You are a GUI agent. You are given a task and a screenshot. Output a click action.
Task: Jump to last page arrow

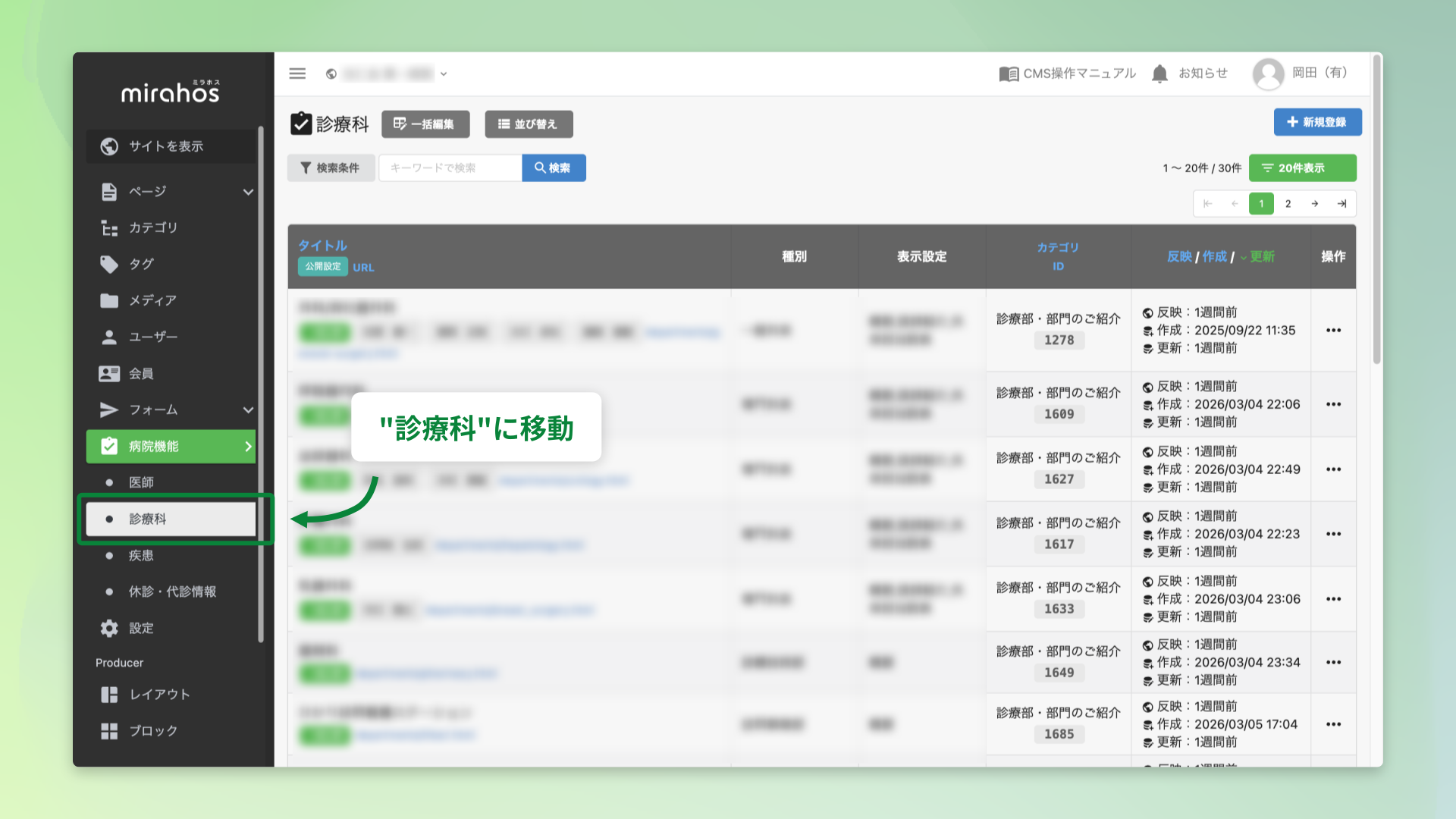pos(1341,203)
